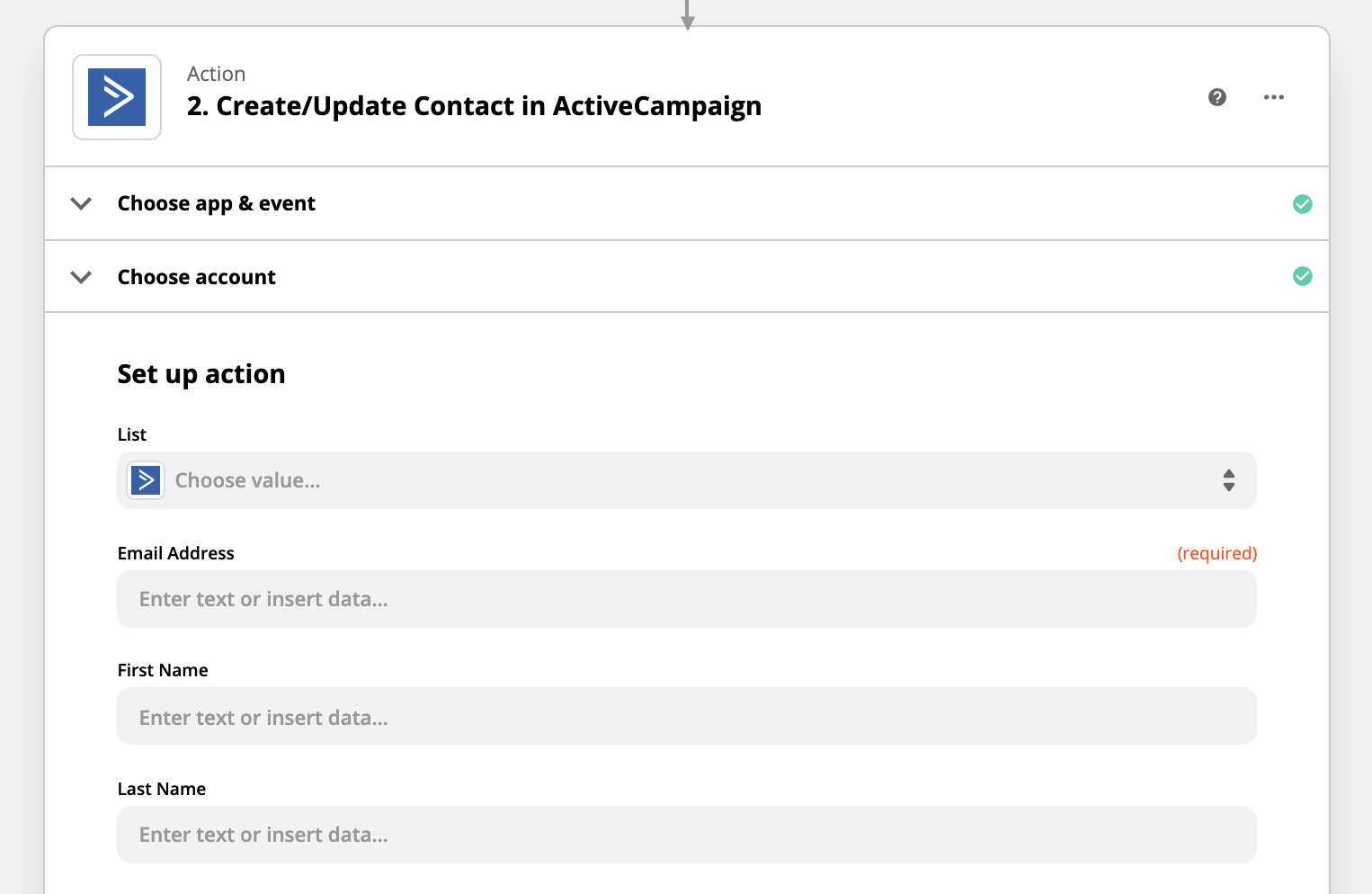
Task: Click the Choose app & event section title
Action: [x=217, y=203]
